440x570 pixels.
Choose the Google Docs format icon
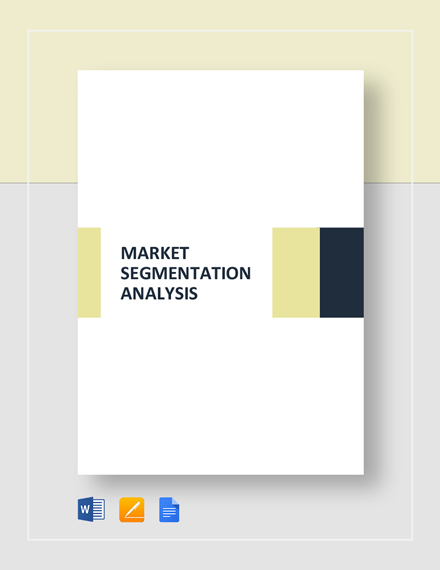coord(169,510)
